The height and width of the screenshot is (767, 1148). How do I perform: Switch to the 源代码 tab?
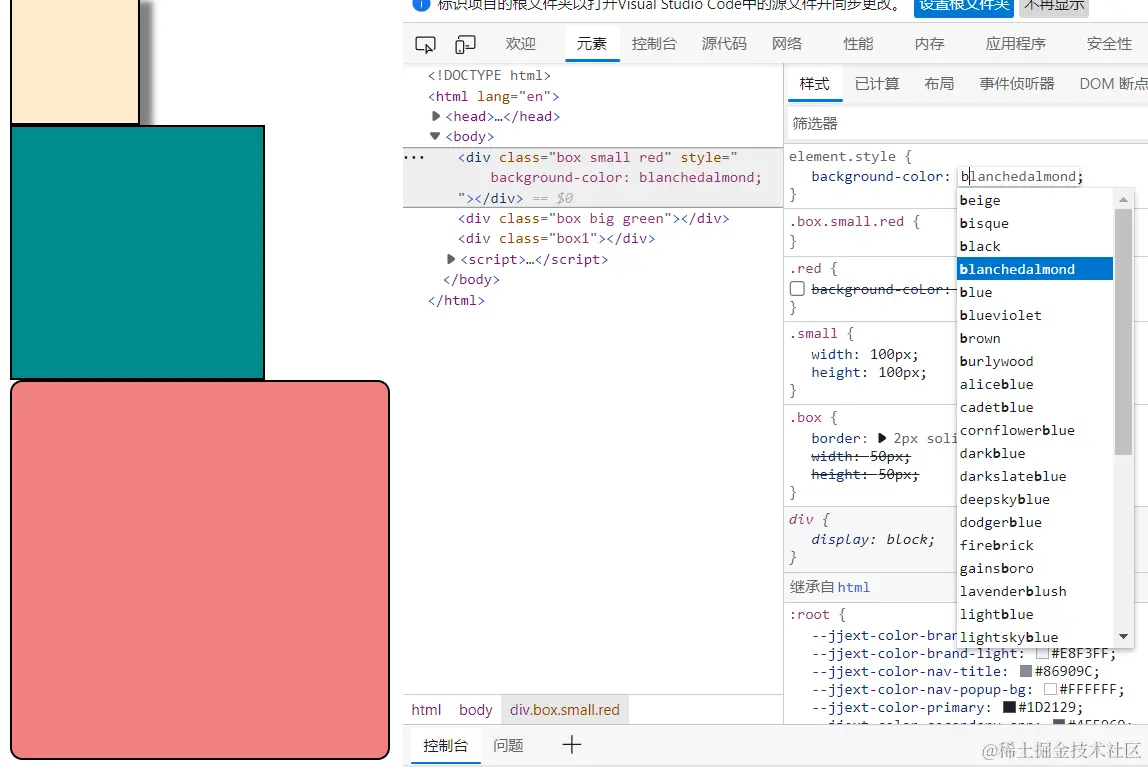pos(724,44)
